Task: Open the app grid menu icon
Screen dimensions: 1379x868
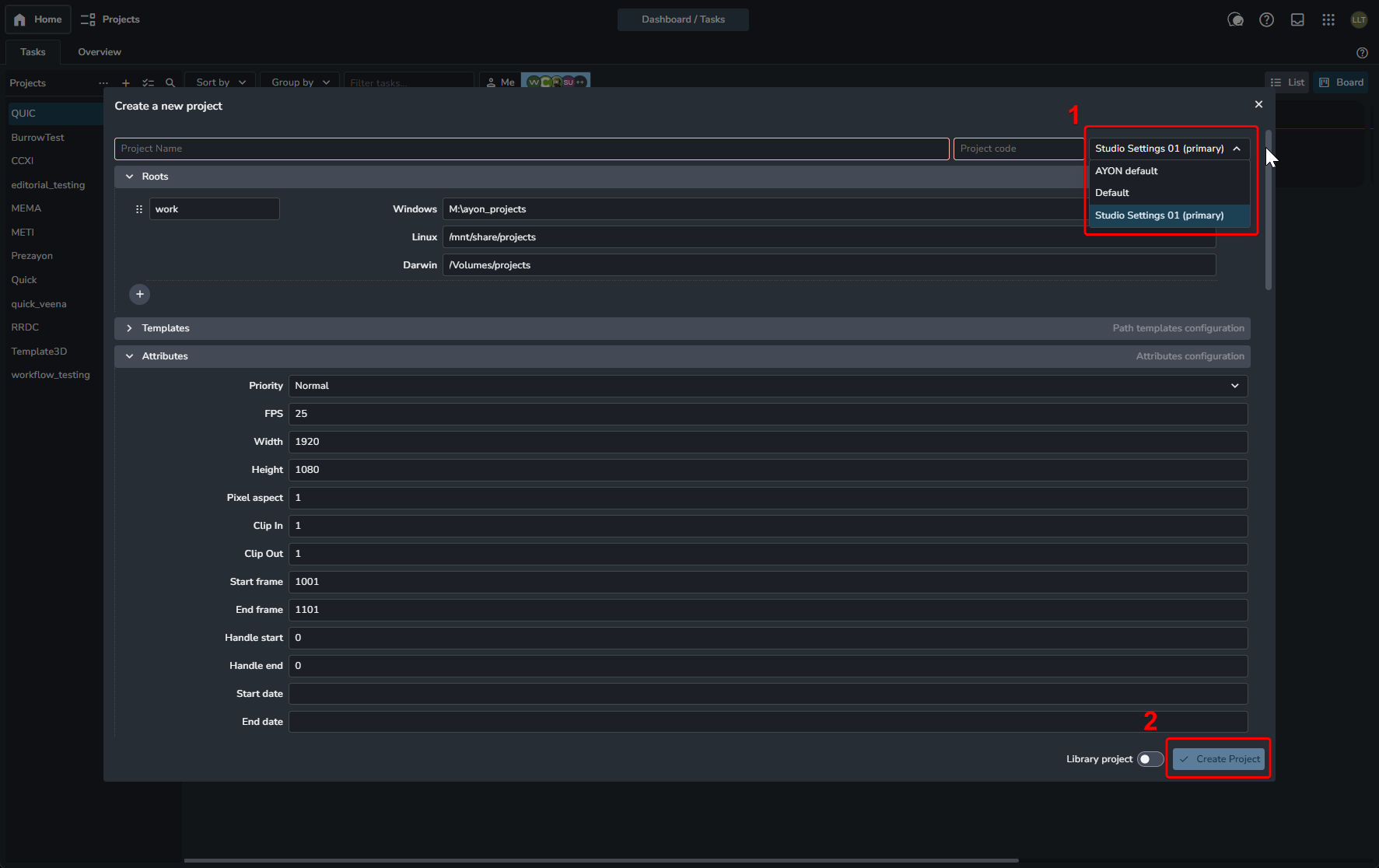Action: click(1328, 19)
